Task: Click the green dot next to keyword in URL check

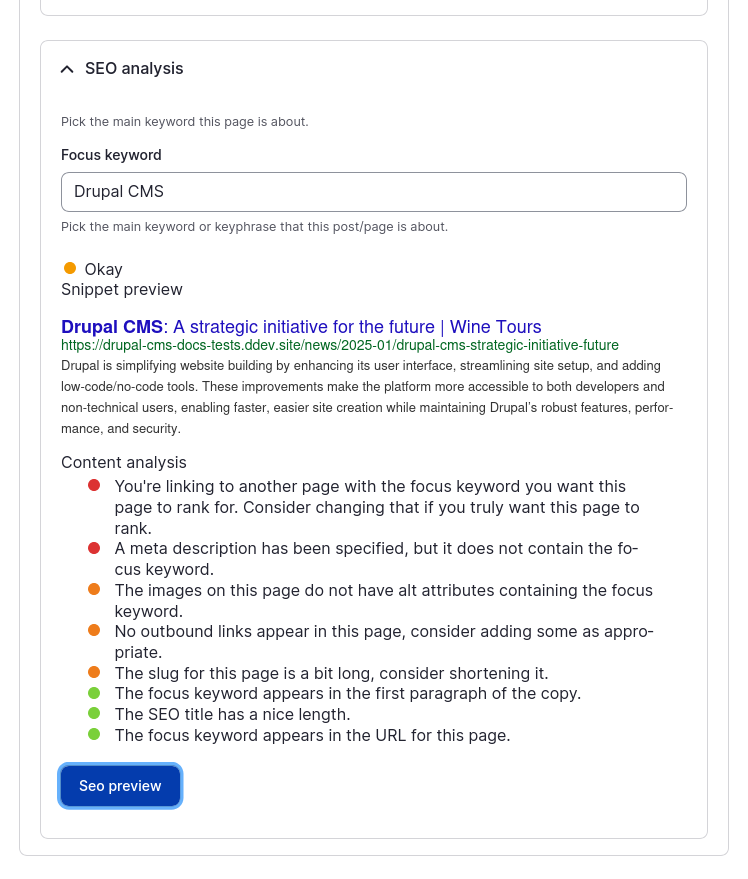Action: tap(94, 735)
